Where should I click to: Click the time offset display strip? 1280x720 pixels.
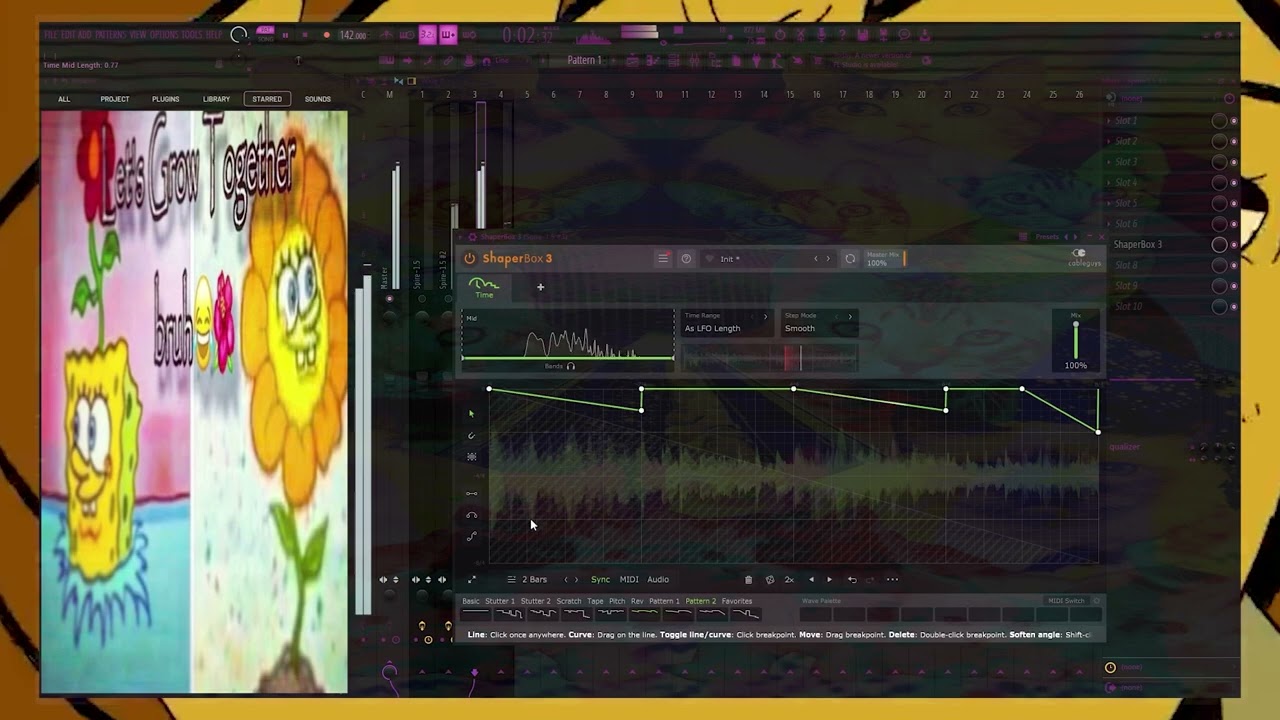pos(770,357)
